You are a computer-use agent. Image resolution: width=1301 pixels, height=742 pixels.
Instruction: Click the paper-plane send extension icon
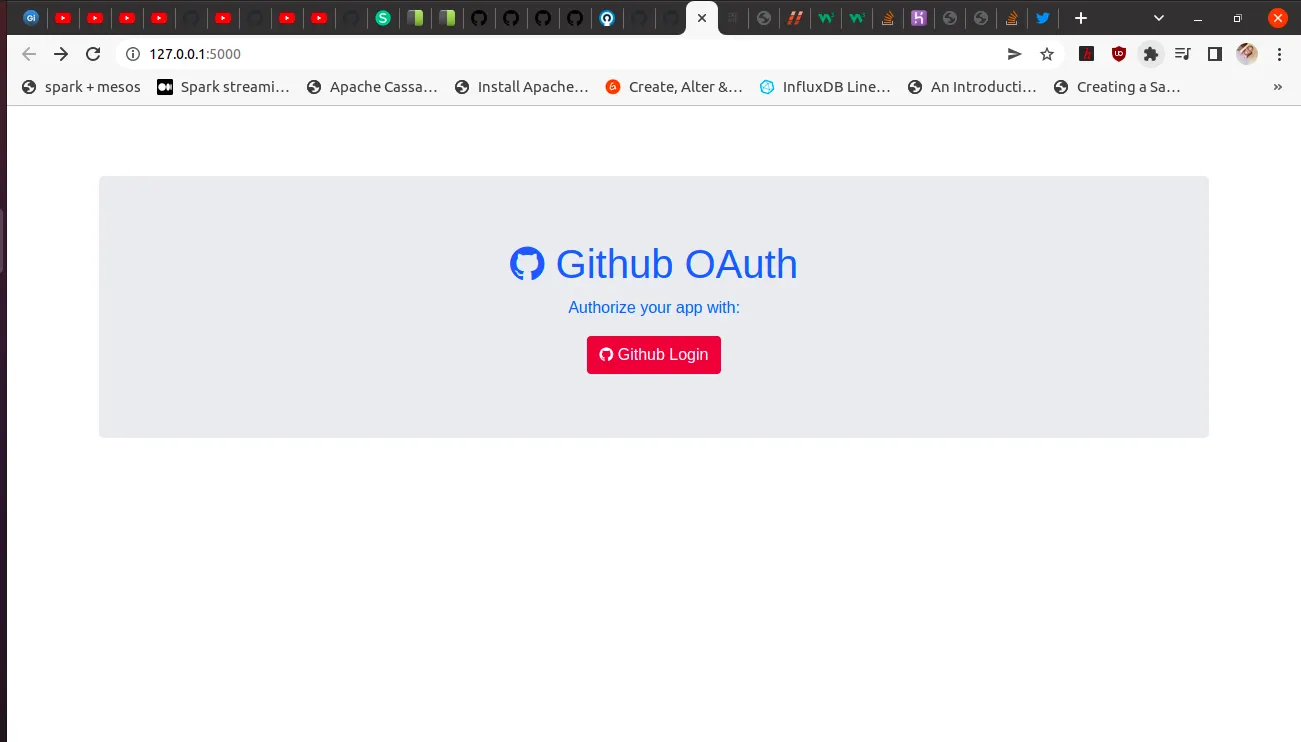[1014, 54]
